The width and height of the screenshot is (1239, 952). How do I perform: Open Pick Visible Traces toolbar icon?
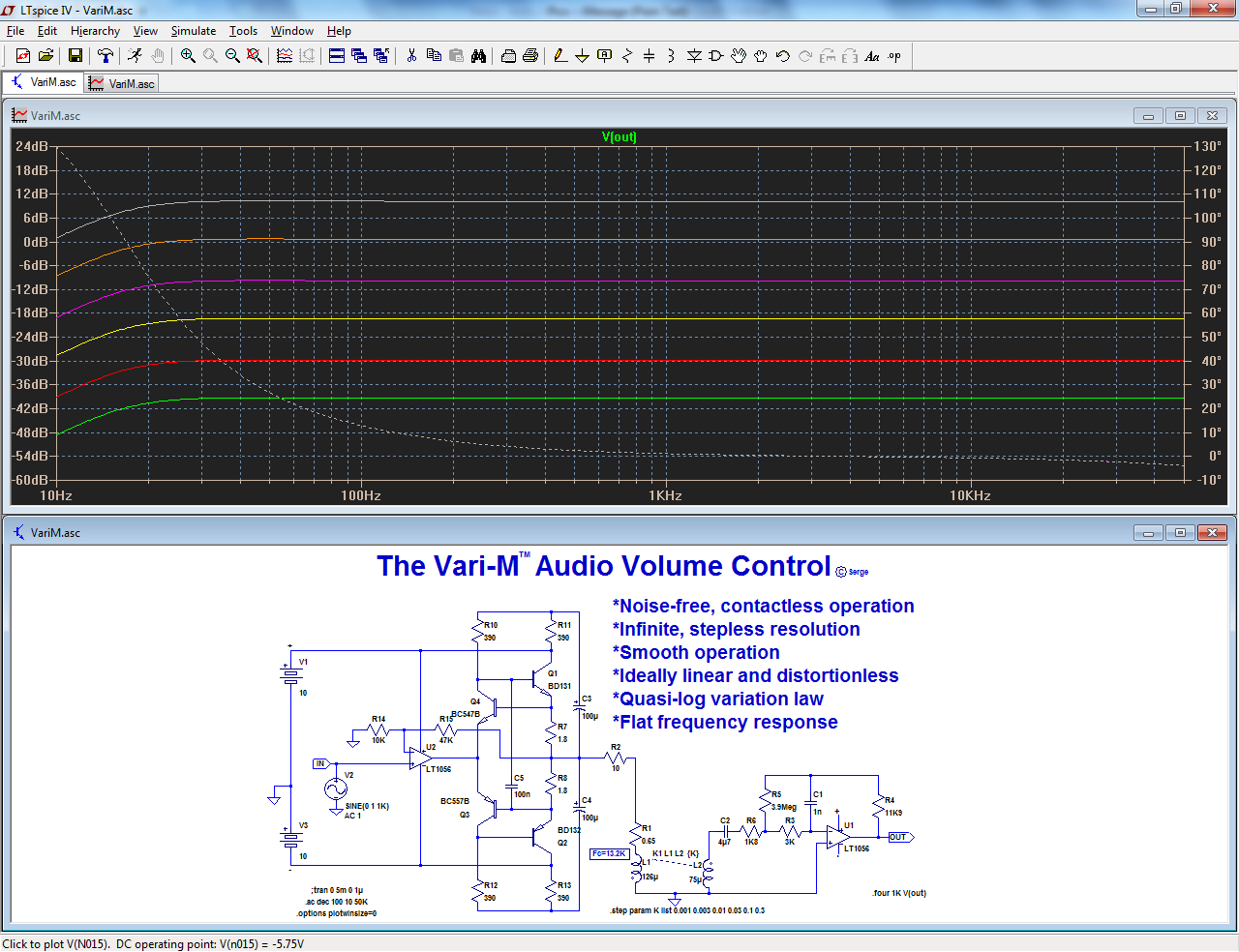(285, 56)
